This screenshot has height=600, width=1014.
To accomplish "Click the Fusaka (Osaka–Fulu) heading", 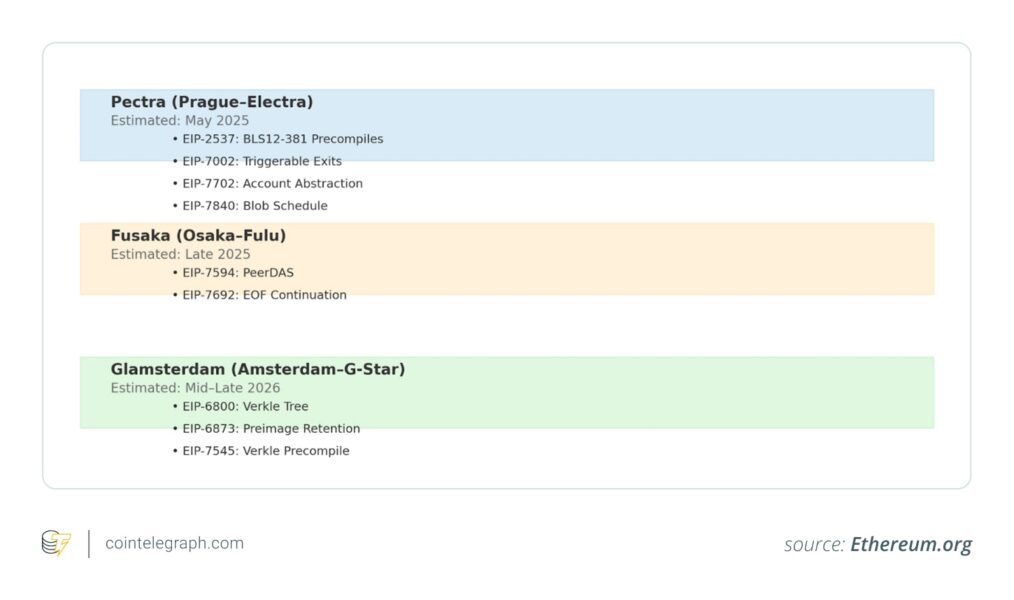I will [198, 236].
